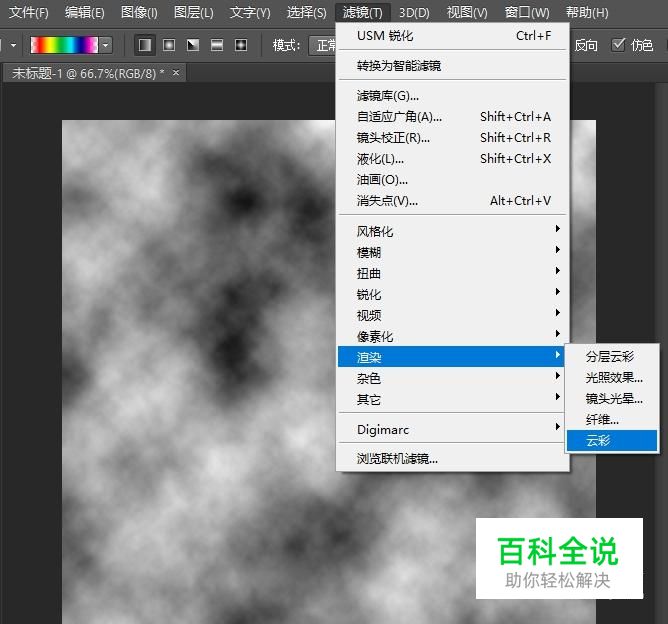This screenshot has height=624, width=668.
Task: Choose 光照效果... in render submenu
Action: 612,377
